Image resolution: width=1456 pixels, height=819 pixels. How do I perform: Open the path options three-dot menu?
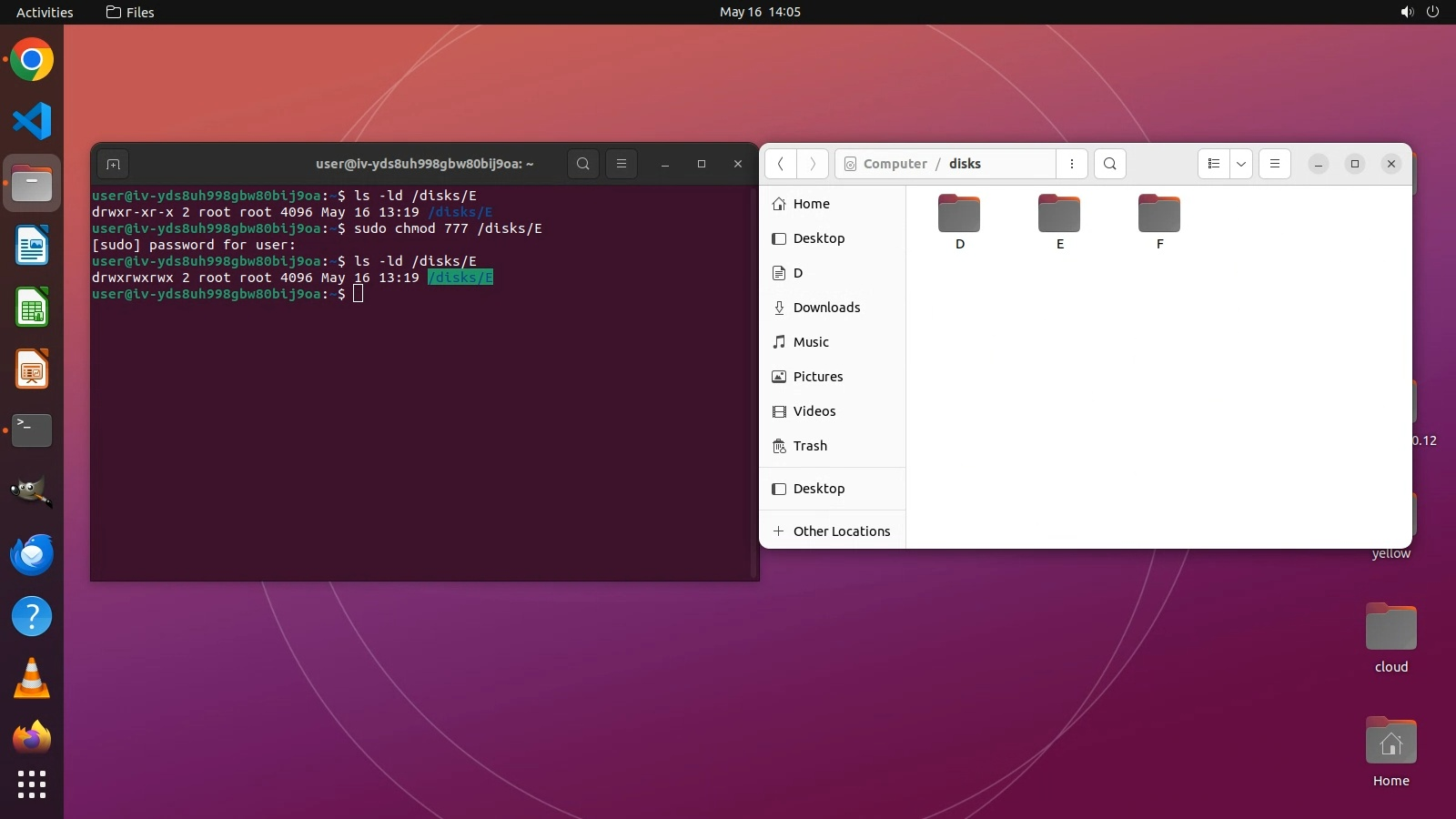1072,164
